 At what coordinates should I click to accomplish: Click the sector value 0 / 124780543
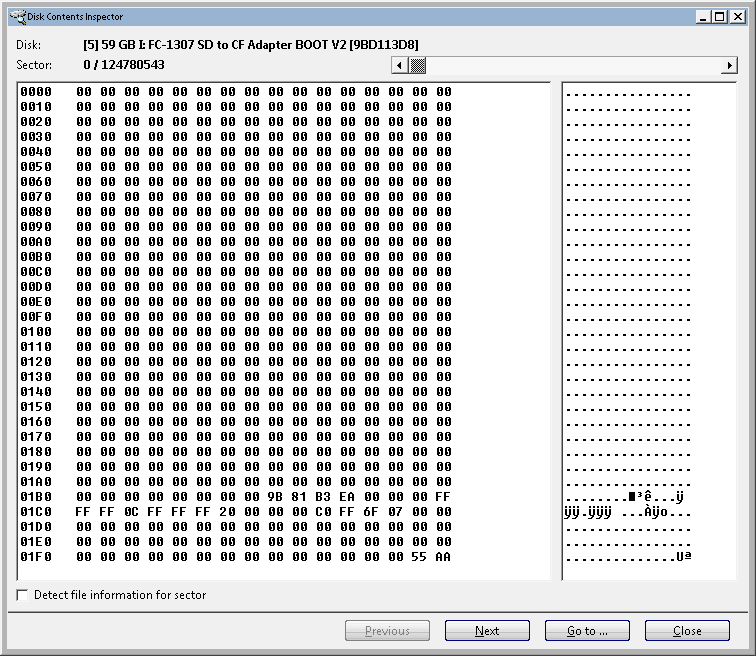click(x=124, y=65)
